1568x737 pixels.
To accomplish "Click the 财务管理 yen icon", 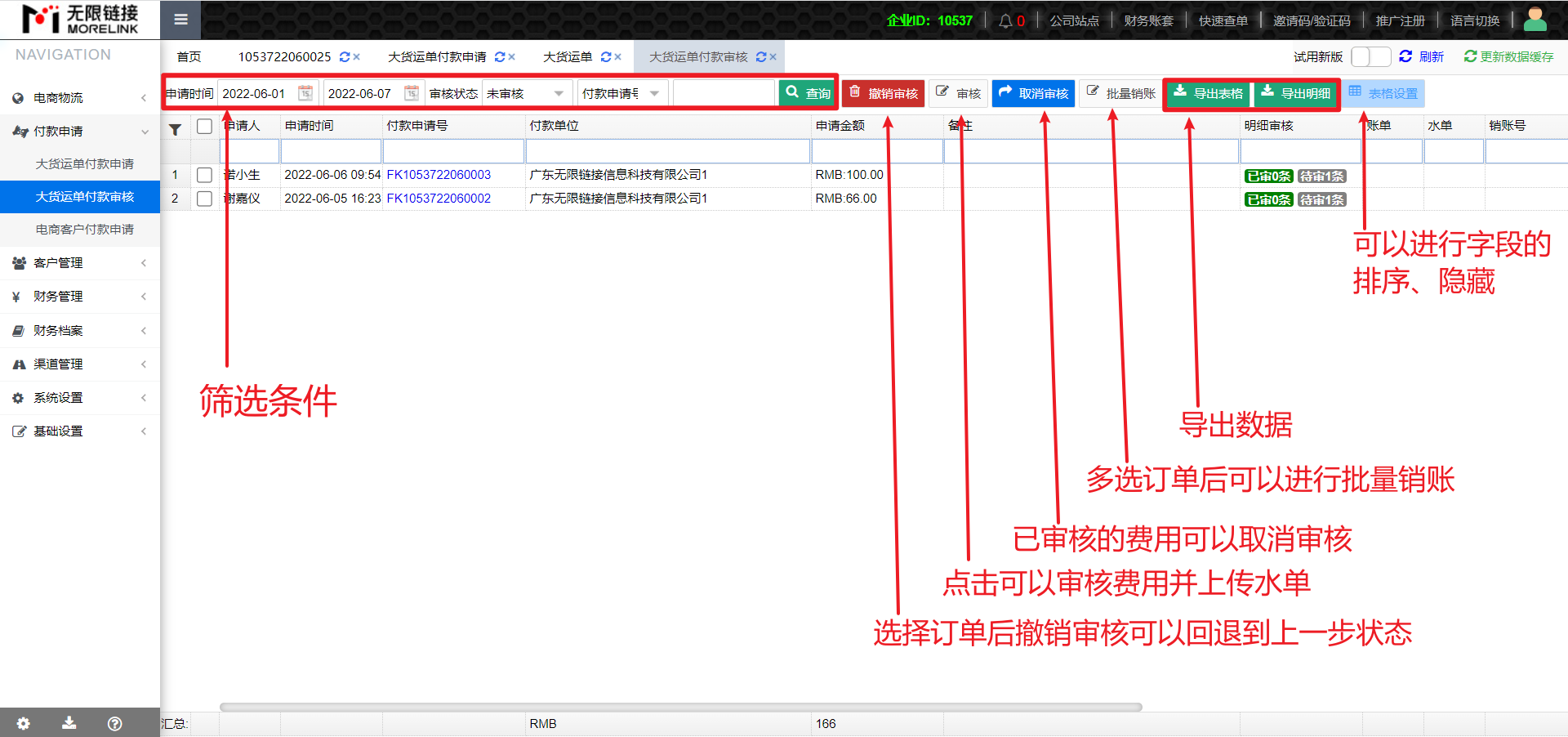I will pyautogui.click(x=16, y=297).
